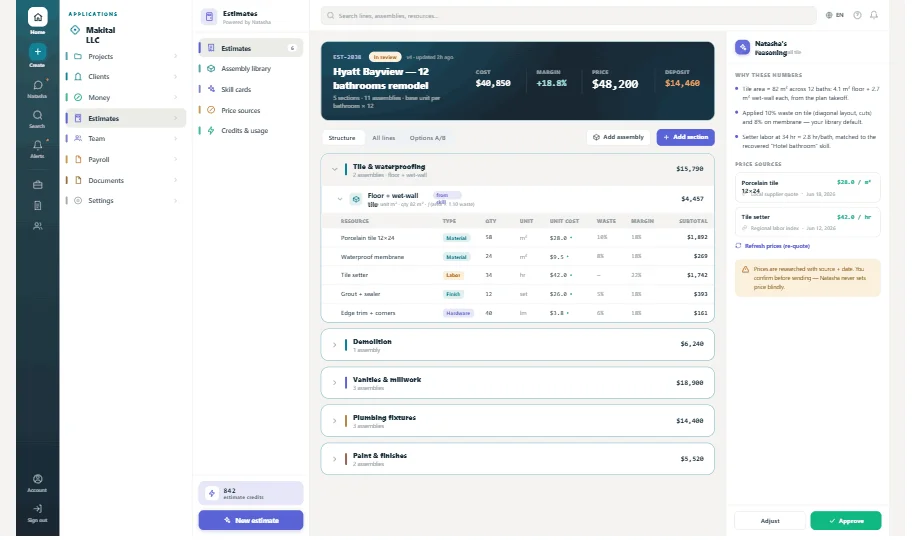Image resolution: width=924 pixels, height=540 pixels.
Task: Open Credits & usage
Action: 250,130
